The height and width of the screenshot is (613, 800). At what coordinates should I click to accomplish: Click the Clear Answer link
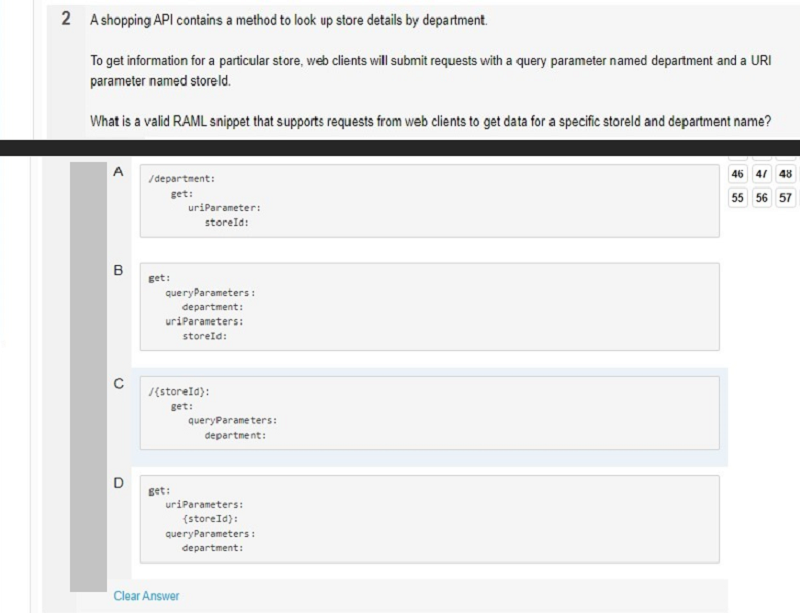pyautogui.click(x=146, y=596)
